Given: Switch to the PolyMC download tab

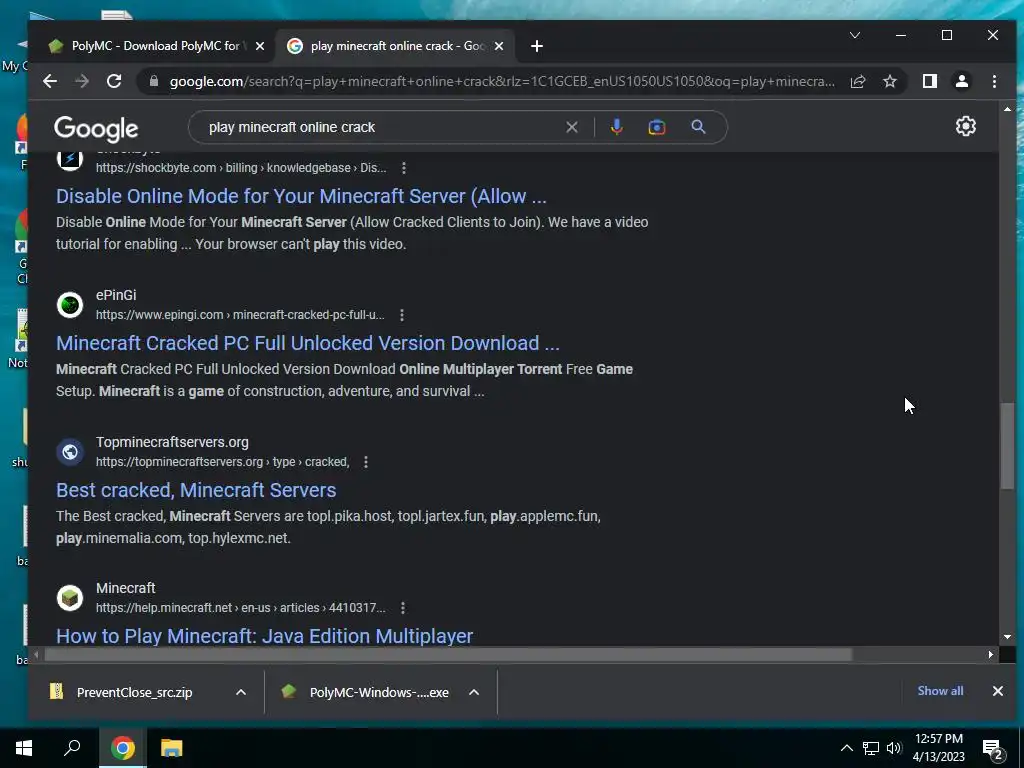Looking at the screenshot, I should point(155,46).
